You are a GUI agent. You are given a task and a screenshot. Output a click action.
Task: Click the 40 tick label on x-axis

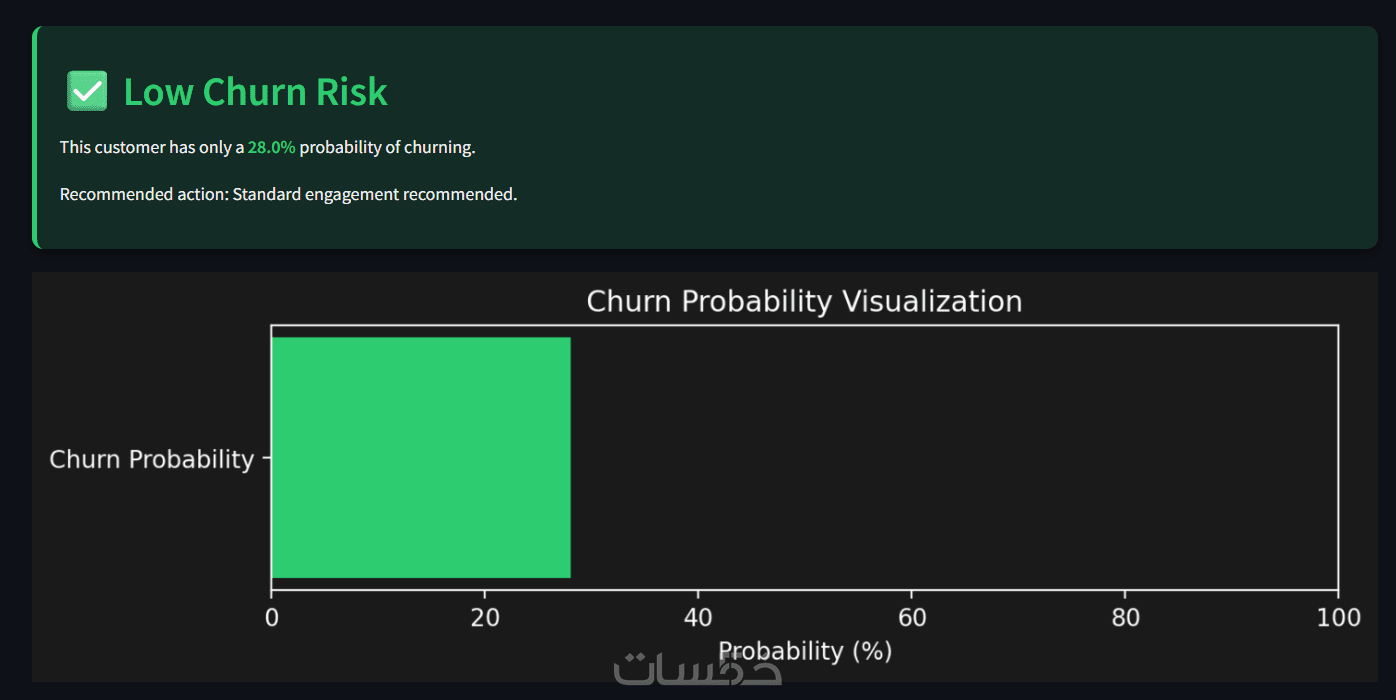tap(698, 618)
